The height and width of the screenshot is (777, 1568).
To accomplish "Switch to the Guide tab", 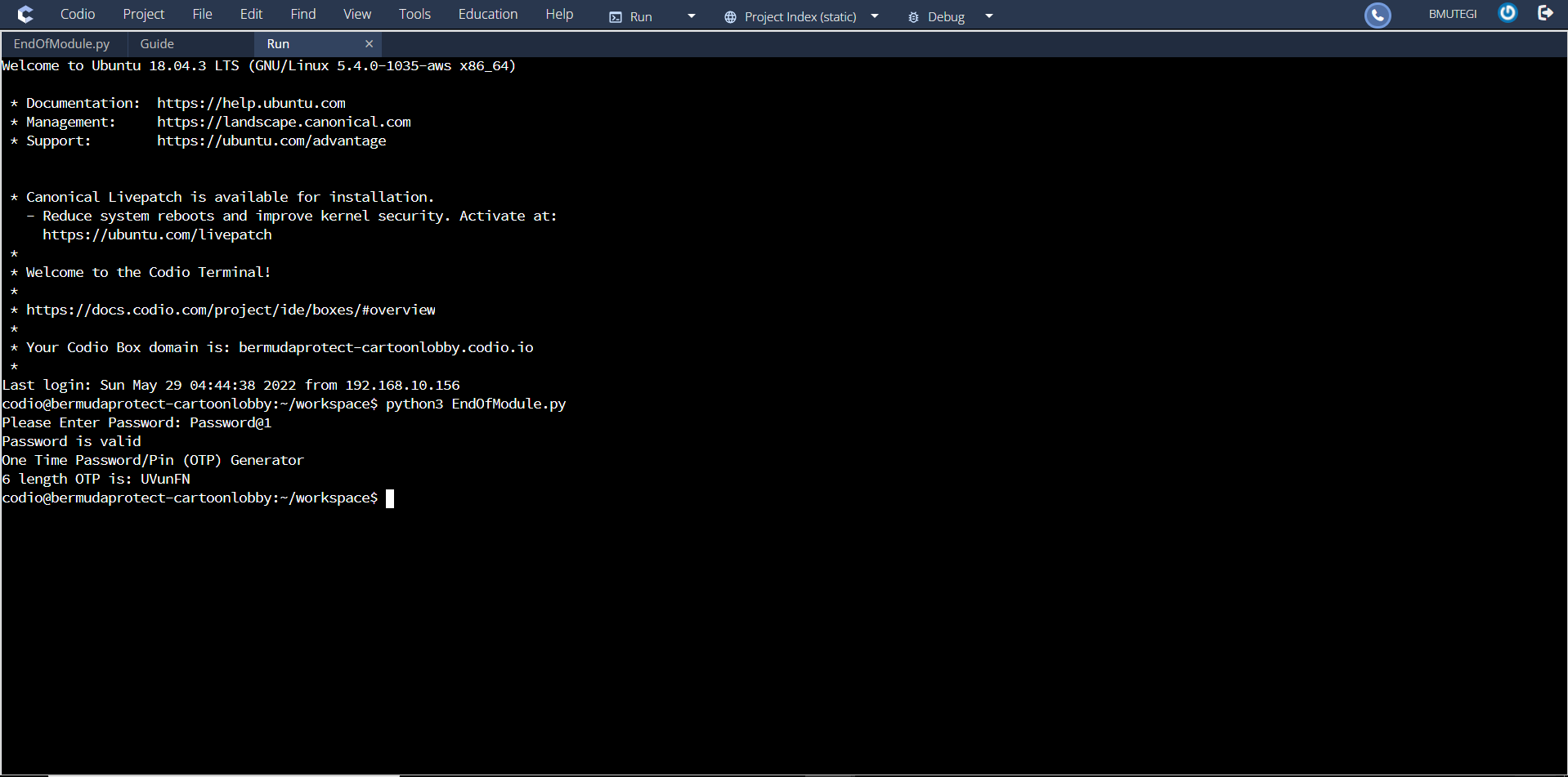I will coord(157,44).
